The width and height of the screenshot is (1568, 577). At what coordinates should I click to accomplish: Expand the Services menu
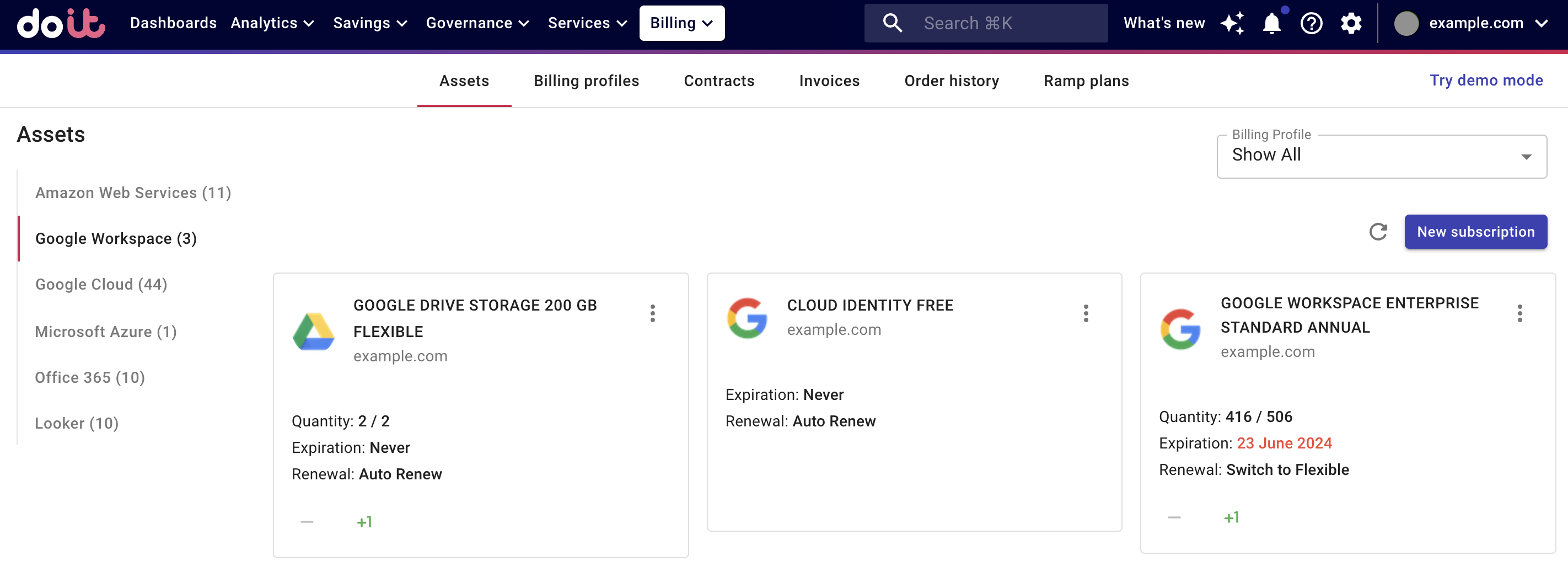(x=587, y=23)
